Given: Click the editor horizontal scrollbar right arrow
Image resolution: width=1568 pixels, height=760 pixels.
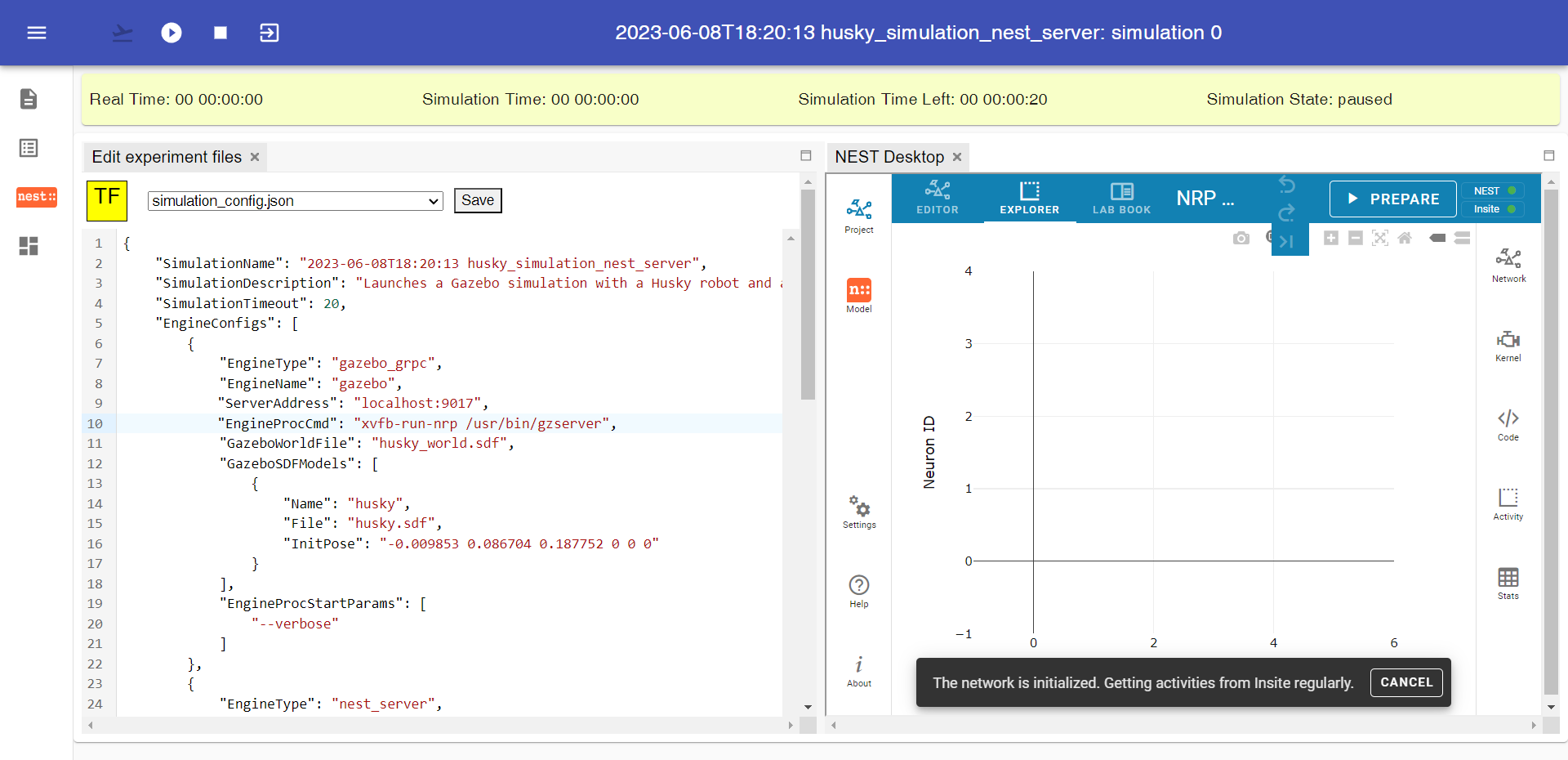Looking at the screenshot, I should [x=791, y=725].
